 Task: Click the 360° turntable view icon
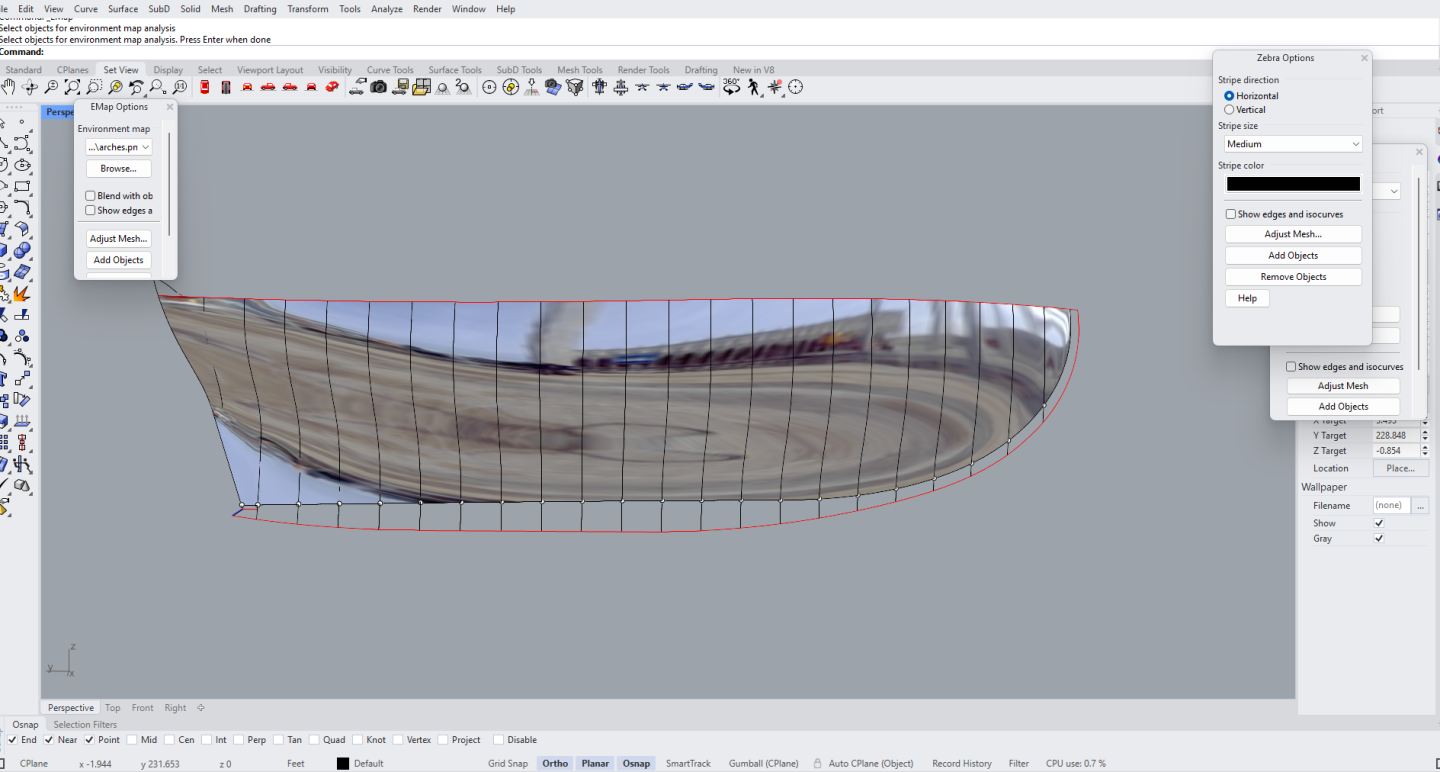click(731, 87)
